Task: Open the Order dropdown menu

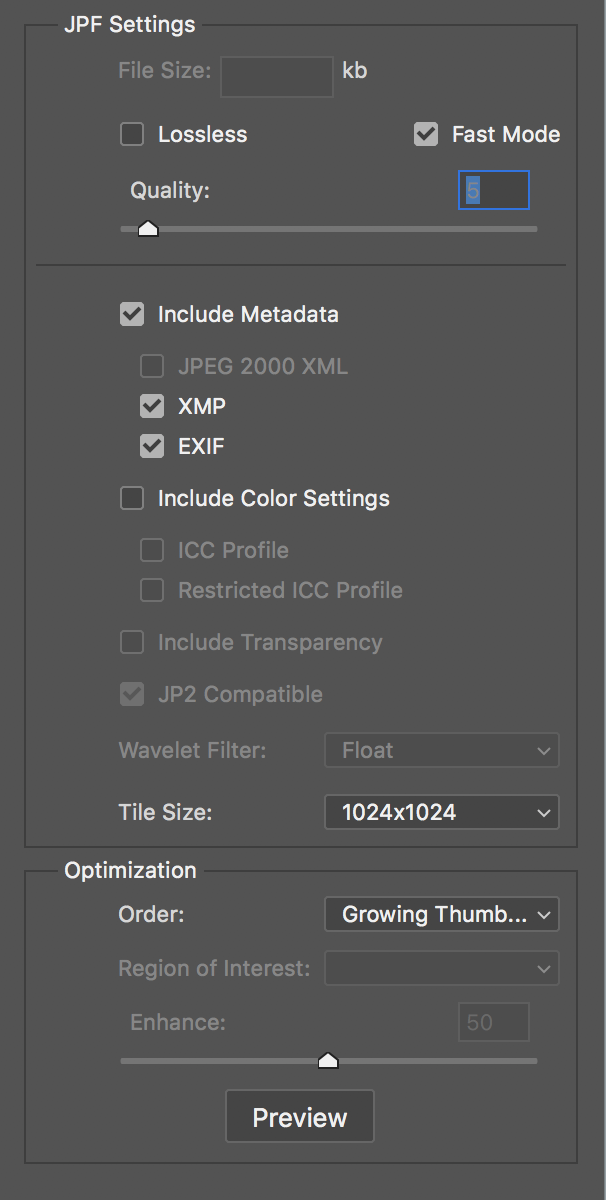Action: (442, 914)
